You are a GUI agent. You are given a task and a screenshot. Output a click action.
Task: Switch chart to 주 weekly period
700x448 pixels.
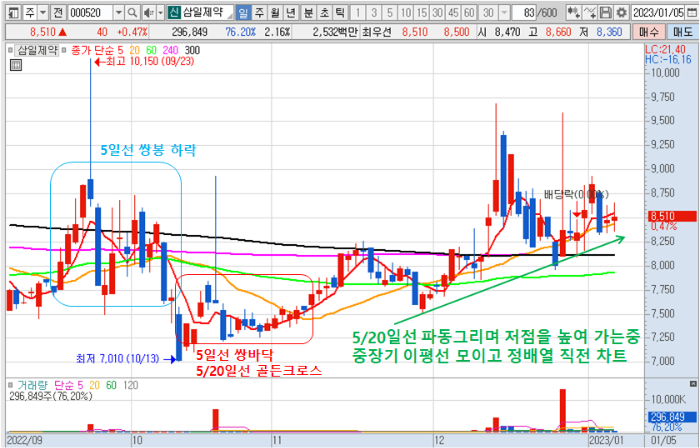point(259,12)
